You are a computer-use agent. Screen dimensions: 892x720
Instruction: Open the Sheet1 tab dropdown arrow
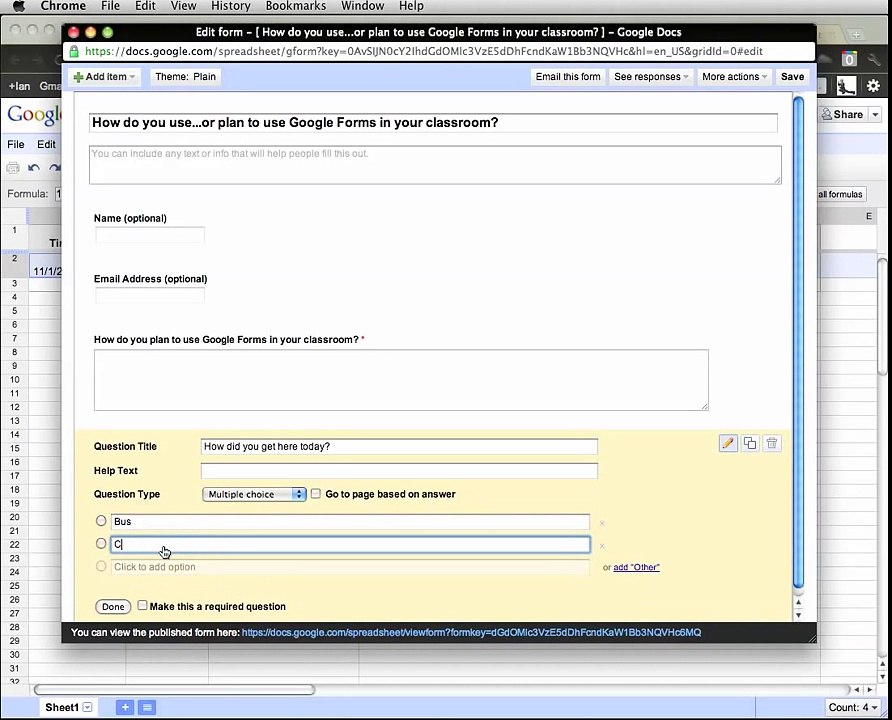click(x=88, y=707)
